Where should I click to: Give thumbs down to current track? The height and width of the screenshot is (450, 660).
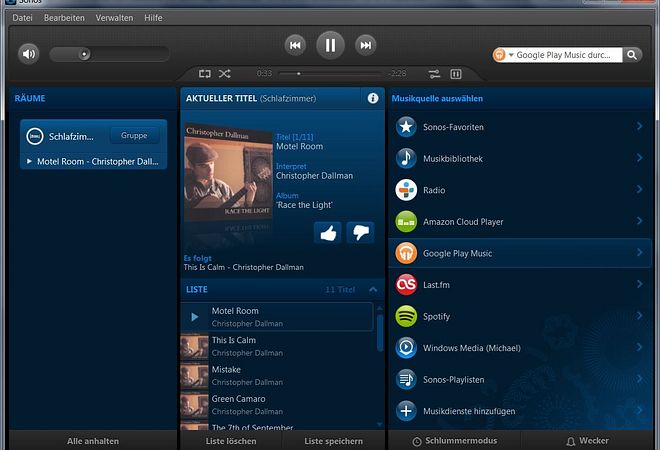tap(361, 232)
